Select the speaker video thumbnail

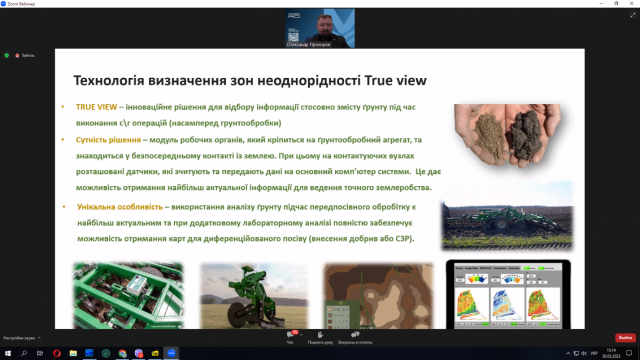320,28
